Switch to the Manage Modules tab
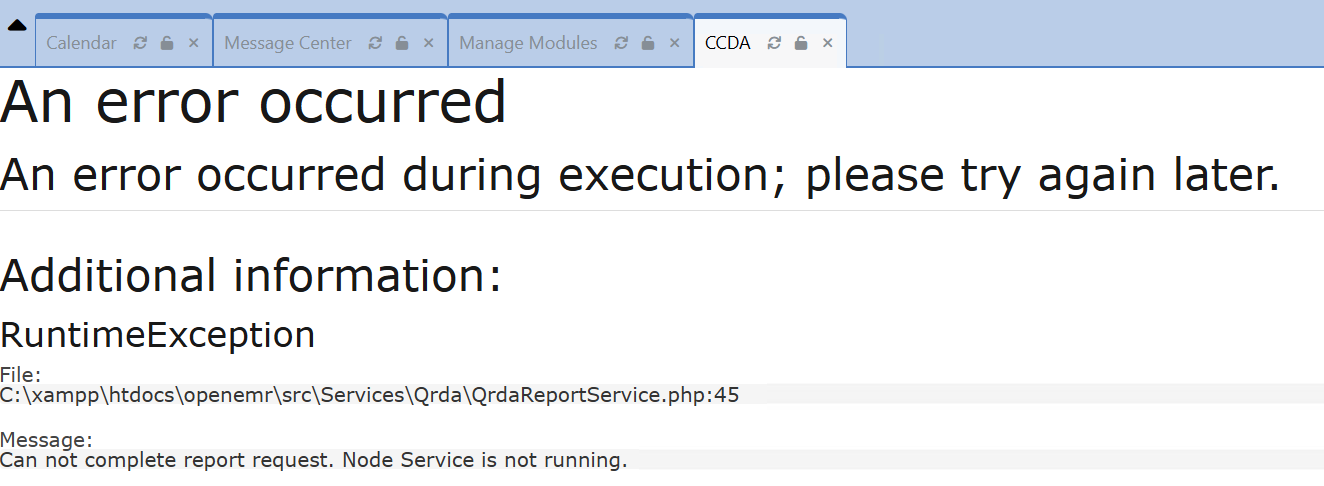This screenshot has height=486, width=1324. tap(528, 43)
